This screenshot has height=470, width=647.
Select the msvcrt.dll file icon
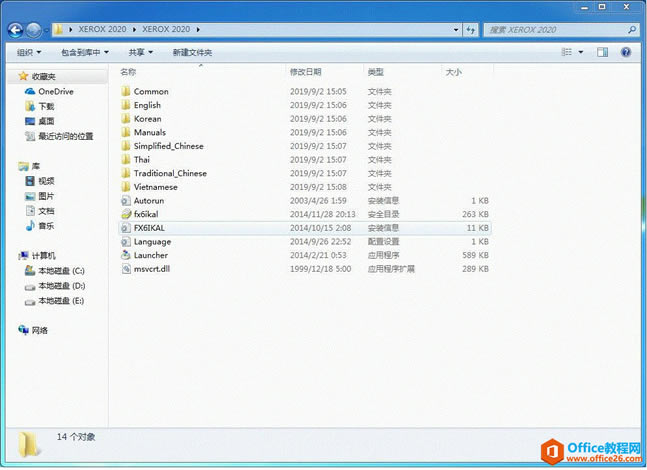click(126, 269)
